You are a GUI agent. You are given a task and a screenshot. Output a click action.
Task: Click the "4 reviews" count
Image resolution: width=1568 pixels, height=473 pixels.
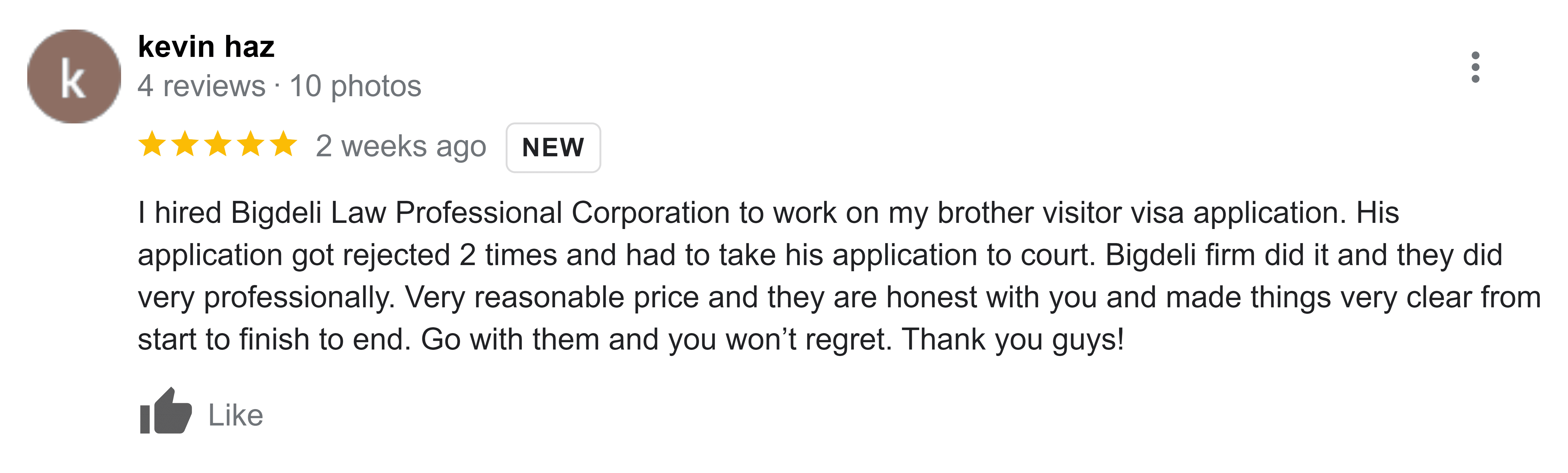201,86
